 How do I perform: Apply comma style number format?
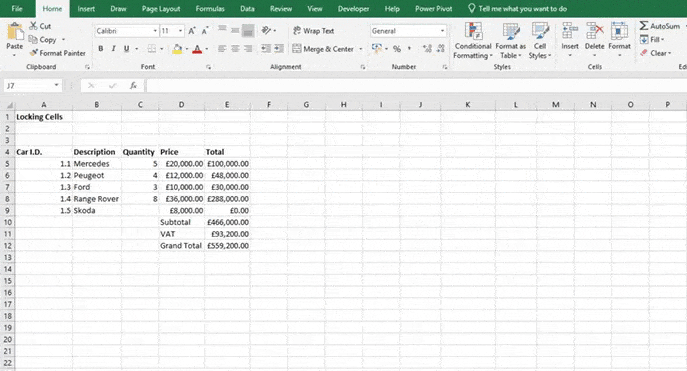(x=410, y=49)
